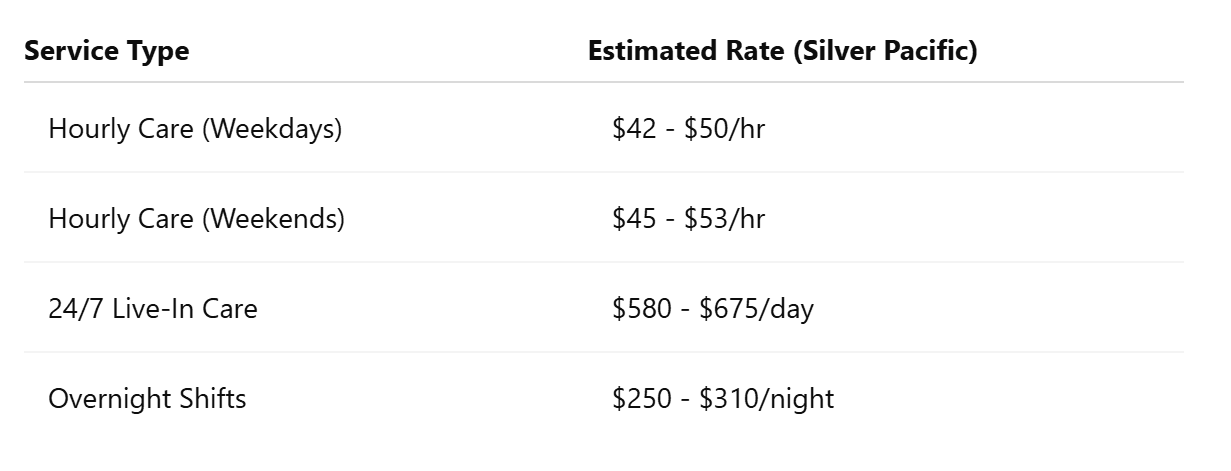
Task: Click the Silver Pacific text in header
Action: pos(881,51)
